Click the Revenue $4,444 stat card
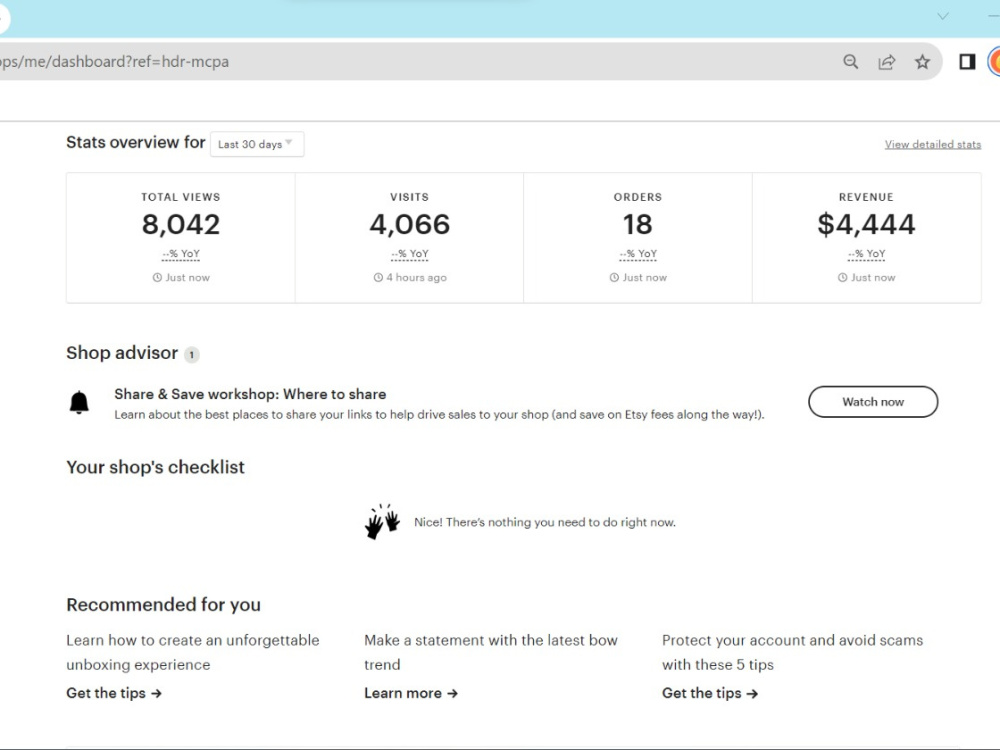 866,237
